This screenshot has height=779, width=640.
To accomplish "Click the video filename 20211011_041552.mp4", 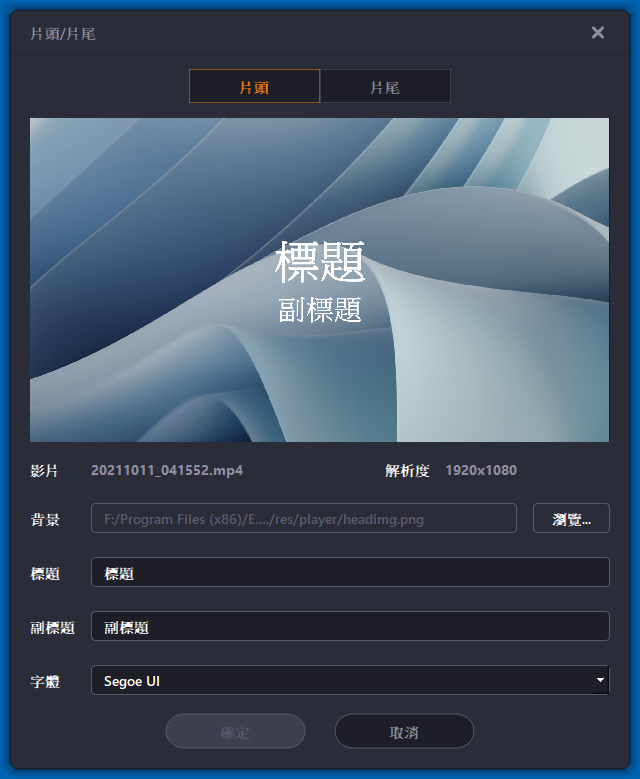I will point(167,470).
